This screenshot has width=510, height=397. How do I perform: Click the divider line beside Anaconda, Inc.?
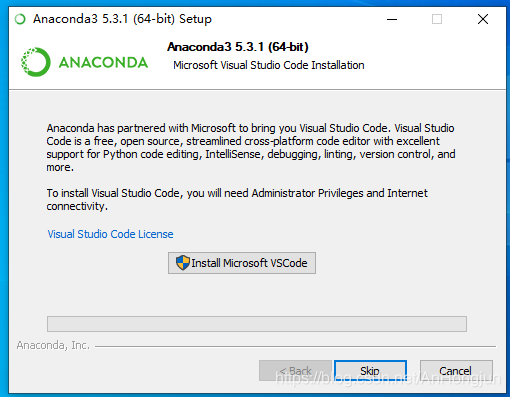[x=295, y=347]
